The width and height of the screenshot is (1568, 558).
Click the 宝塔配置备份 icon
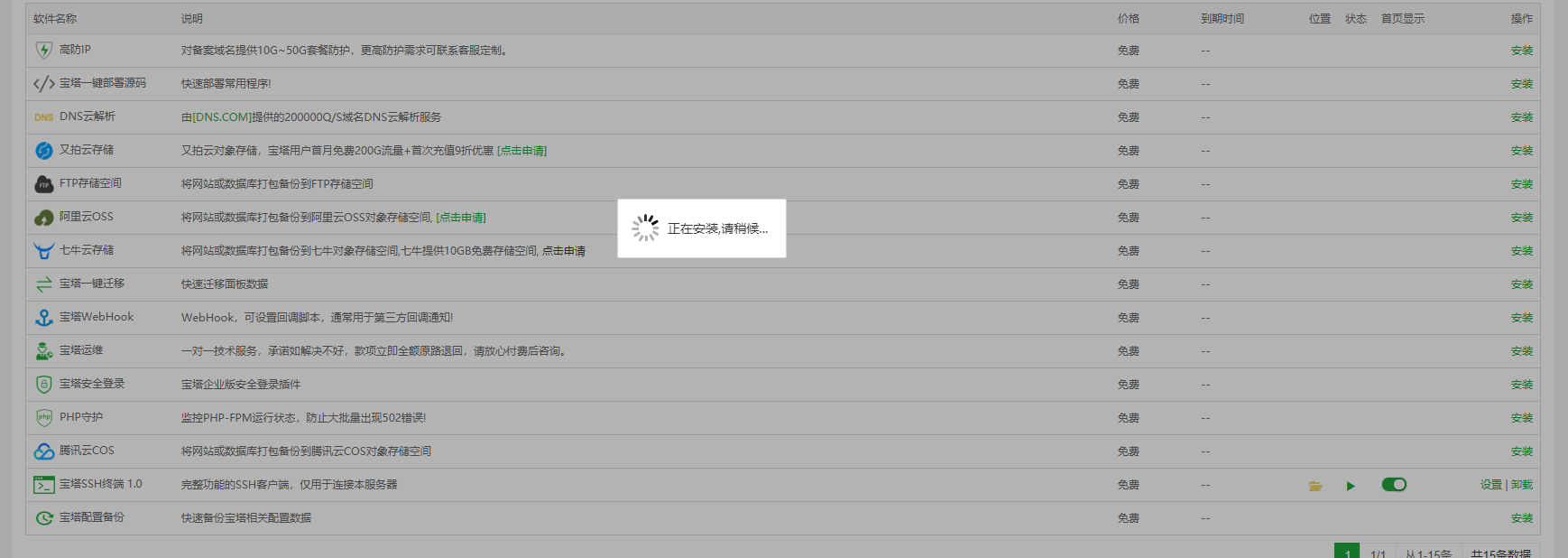[x=43, y=518]
